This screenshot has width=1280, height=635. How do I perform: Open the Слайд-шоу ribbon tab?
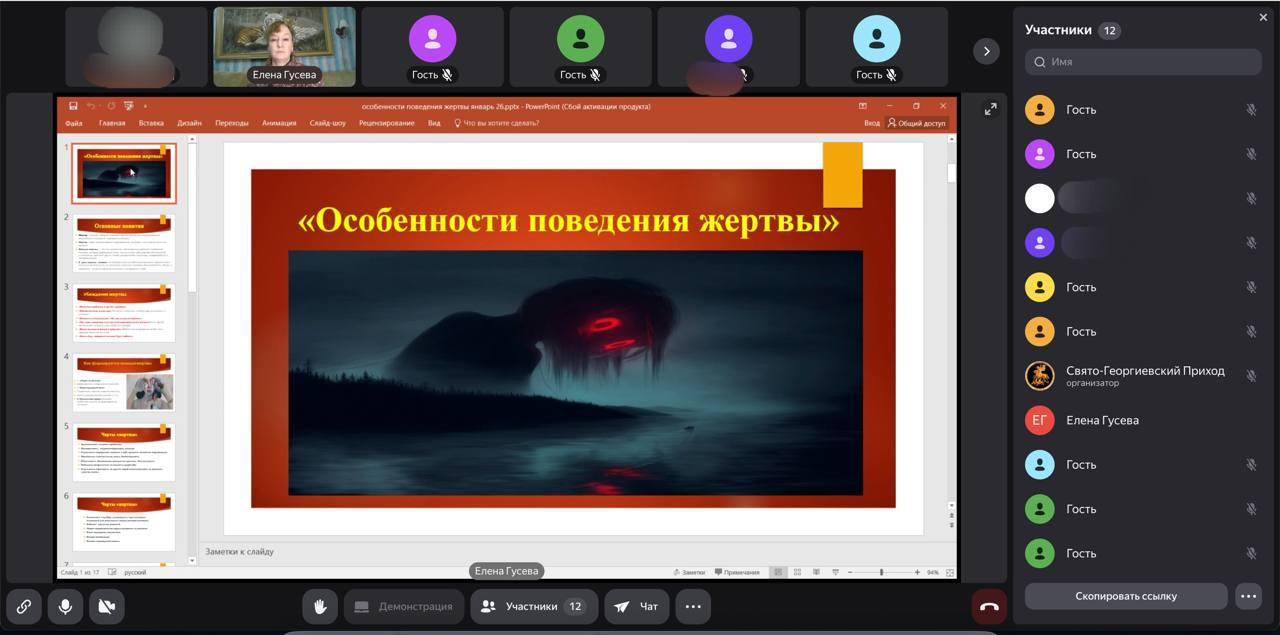coord(328,123)
